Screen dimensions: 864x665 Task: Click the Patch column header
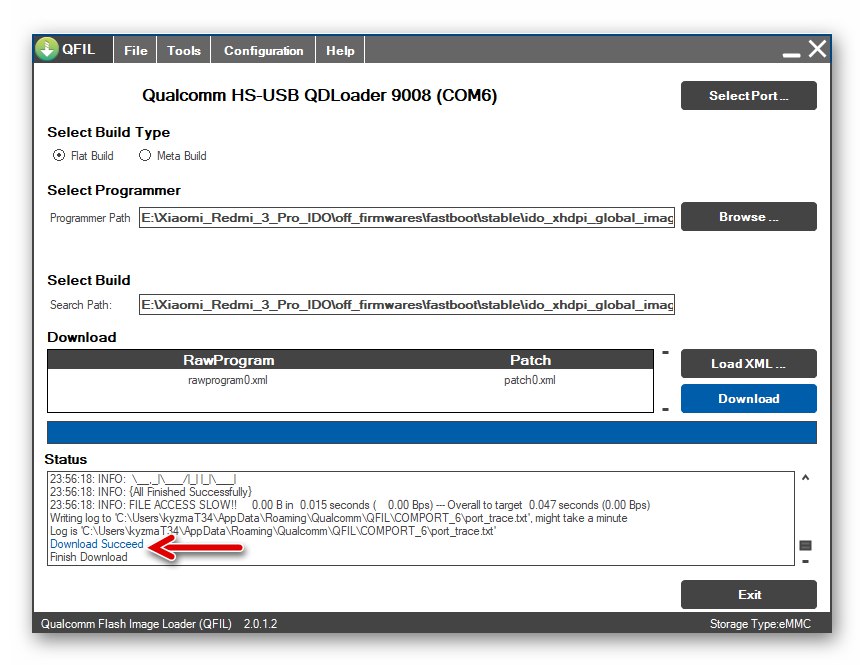530,360
